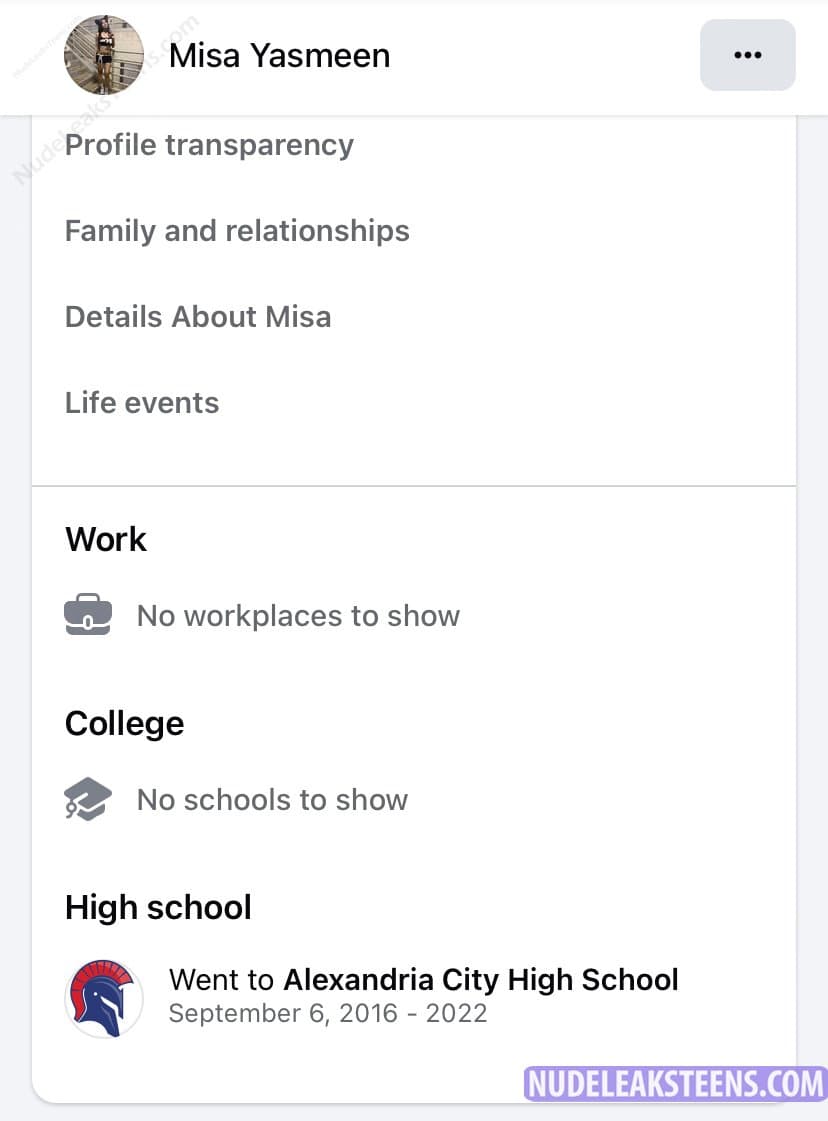Click the College section heading
This screenshot has width=828, height=1121.
[125, 724]
